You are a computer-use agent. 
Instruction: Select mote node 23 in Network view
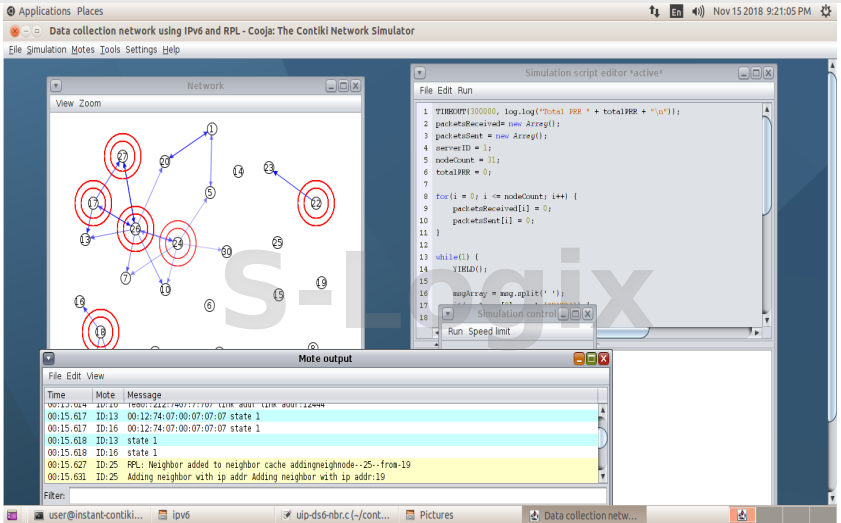pyautogui.click(x=269, y=168)
